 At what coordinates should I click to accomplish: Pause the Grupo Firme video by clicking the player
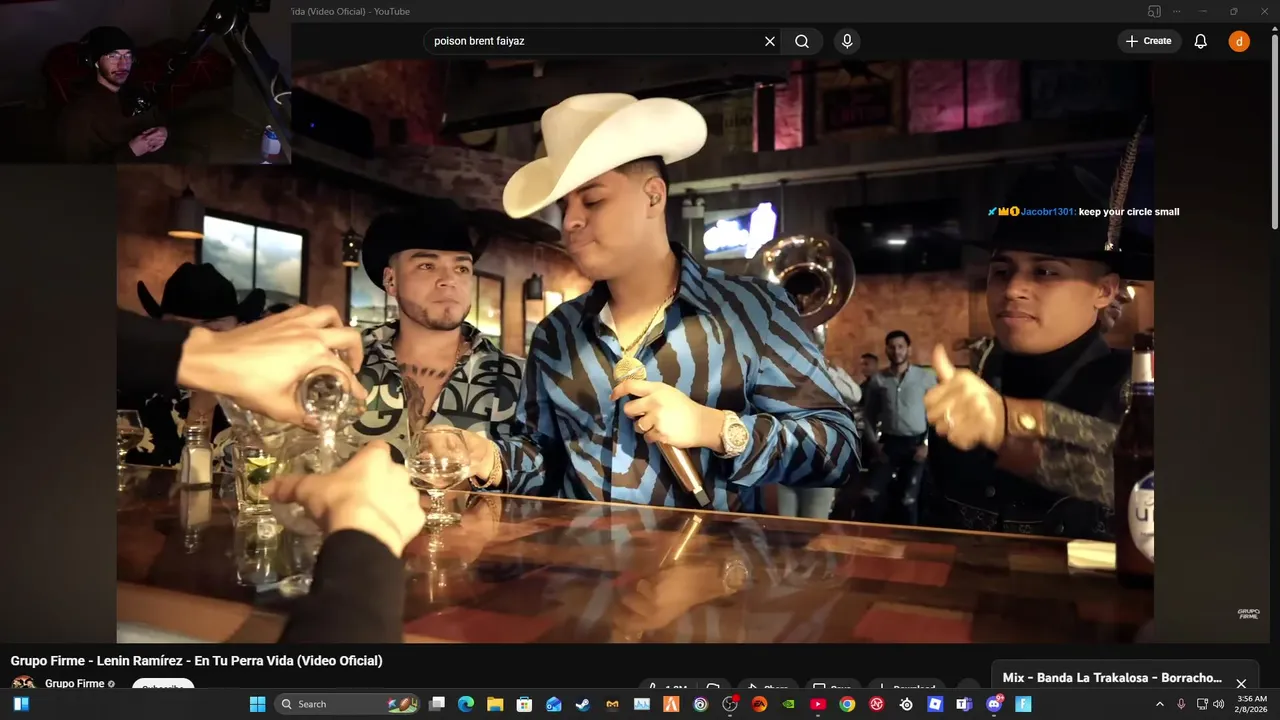point(635,350)
